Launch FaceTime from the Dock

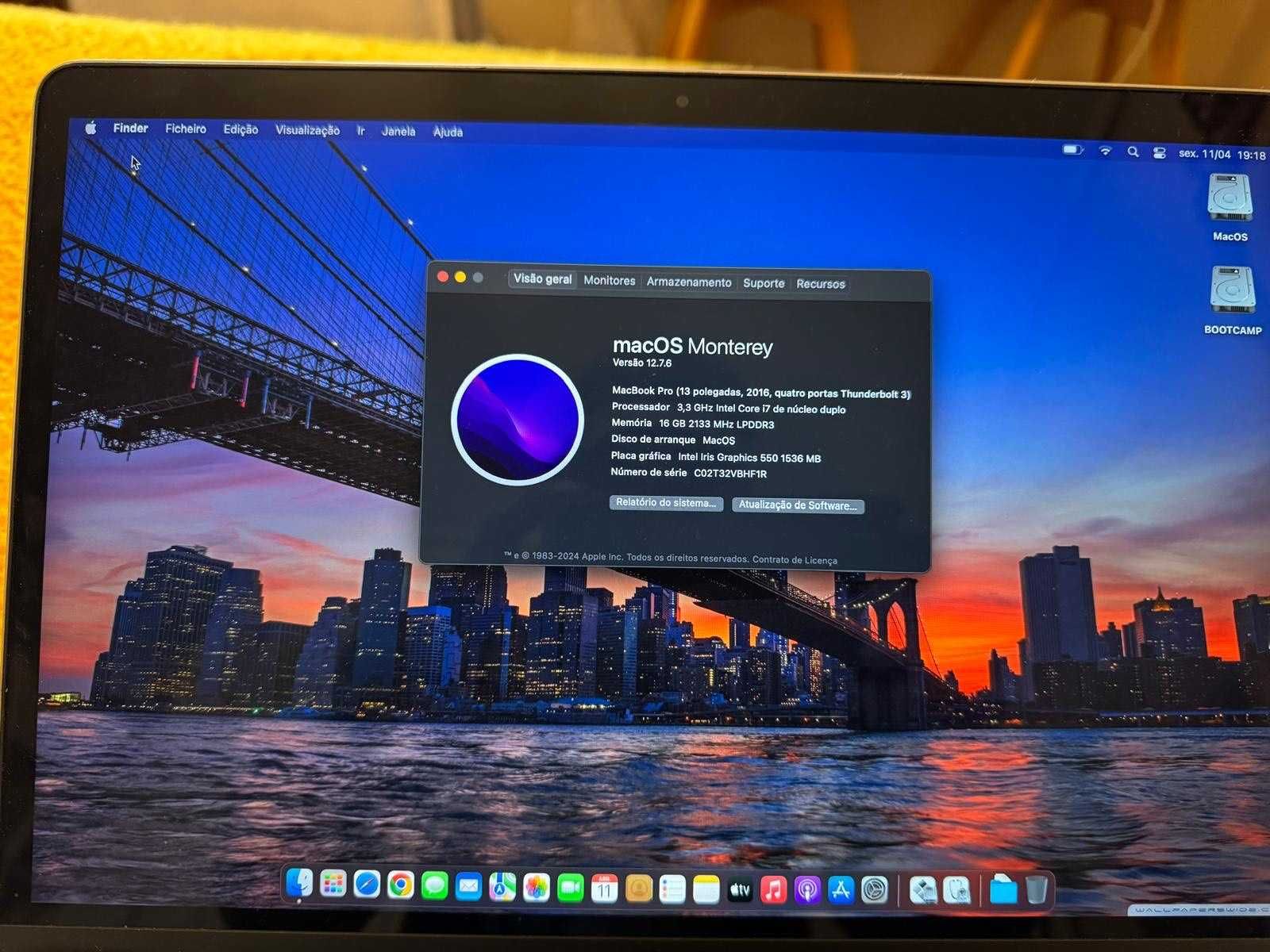(x=571, y=889)
